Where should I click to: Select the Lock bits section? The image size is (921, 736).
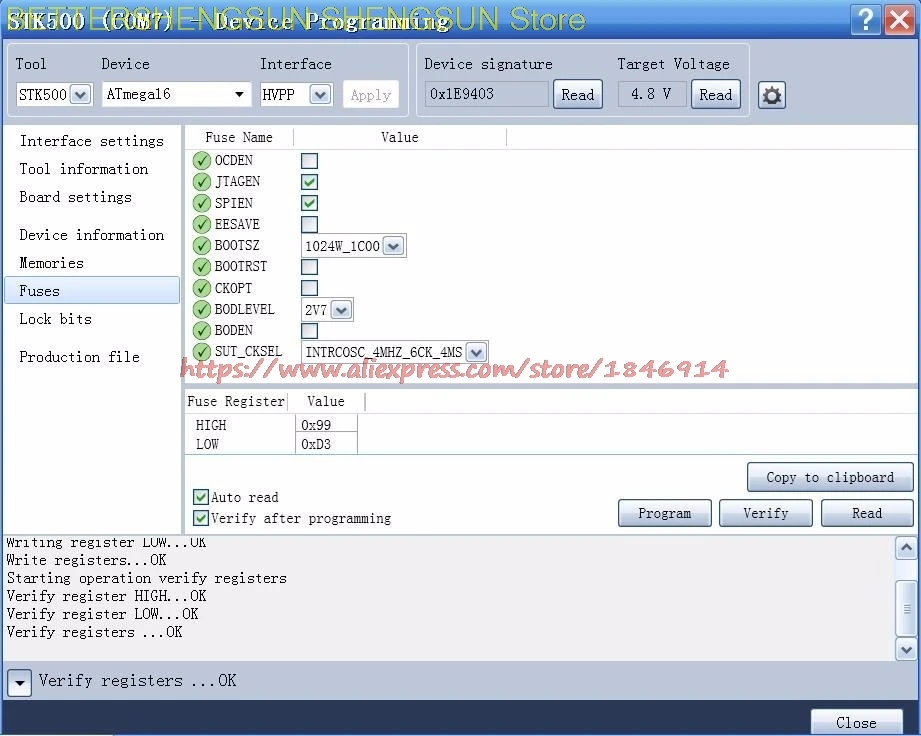click(x=56, y=319)
